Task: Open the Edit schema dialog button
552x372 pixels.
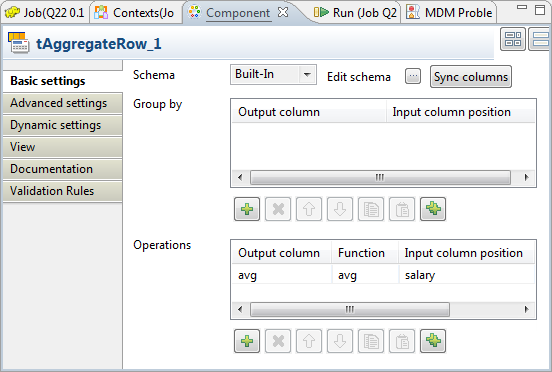Action: [x=413, y=76]
